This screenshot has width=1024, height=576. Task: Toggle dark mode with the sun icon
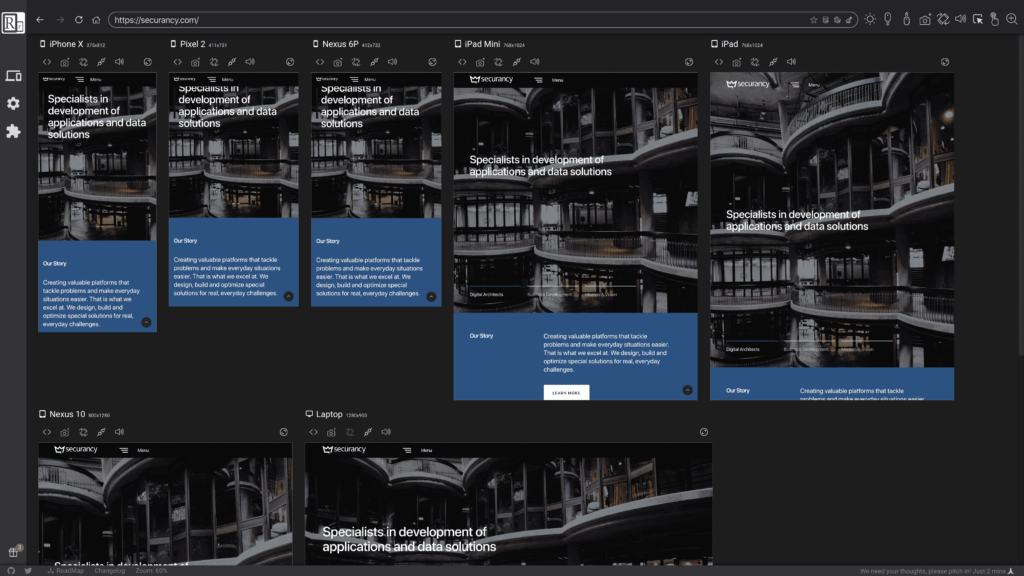coord(870,18)
